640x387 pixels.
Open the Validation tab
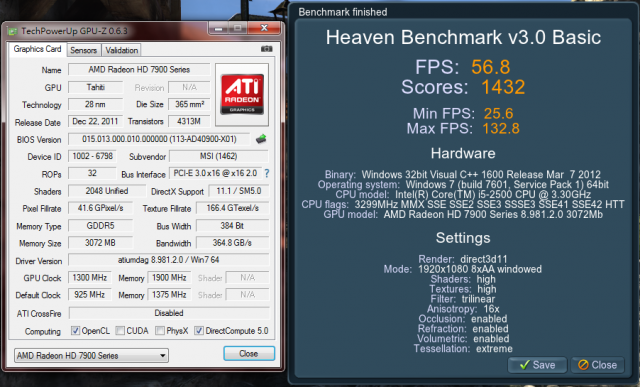pos(121,50)
